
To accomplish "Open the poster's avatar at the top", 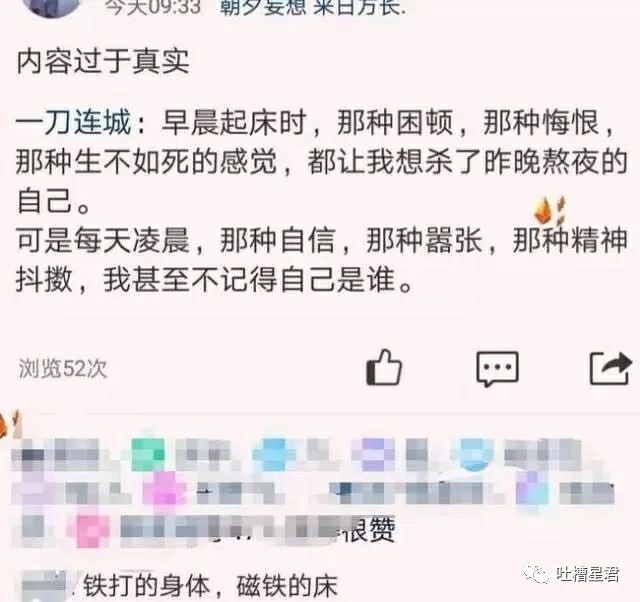I will [52, 7].
